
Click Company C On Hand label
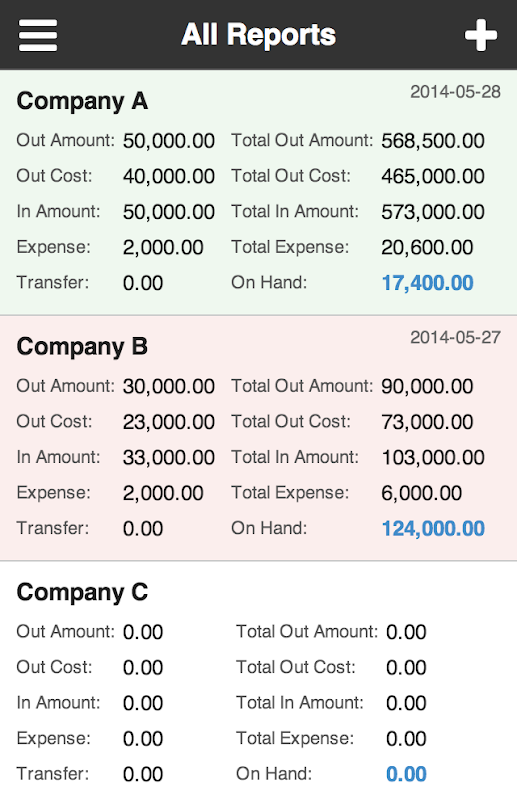[x=274, y=773]
